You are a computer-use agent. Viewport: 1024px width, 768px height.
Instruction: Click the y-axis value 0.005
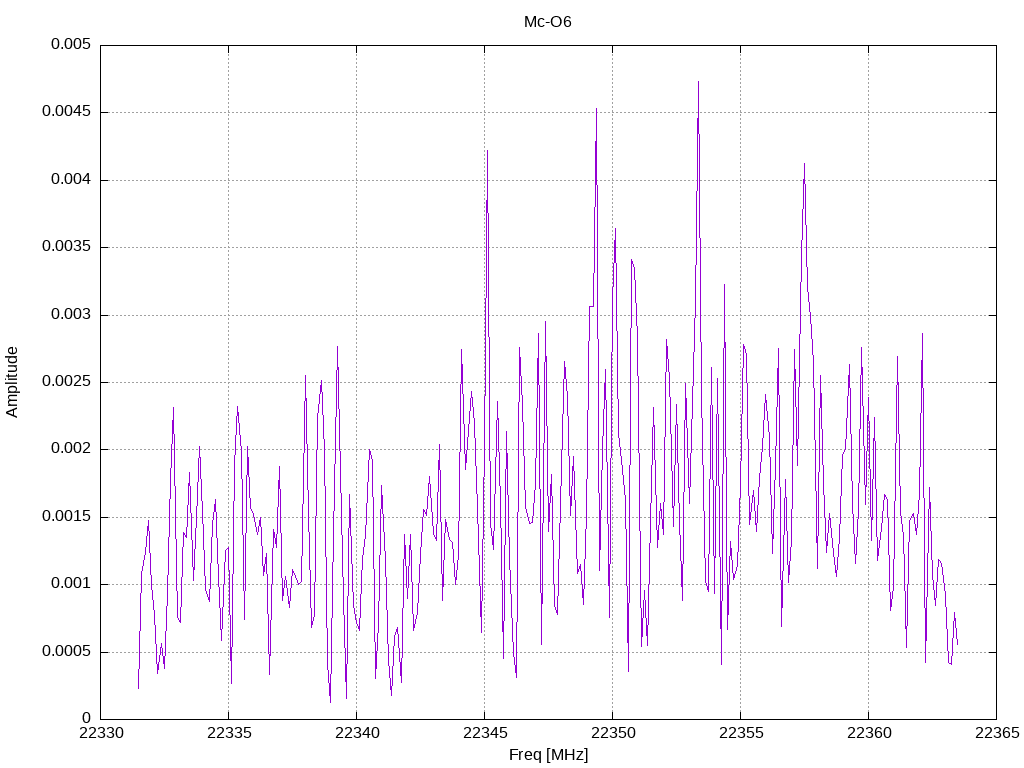click(71, 44)
